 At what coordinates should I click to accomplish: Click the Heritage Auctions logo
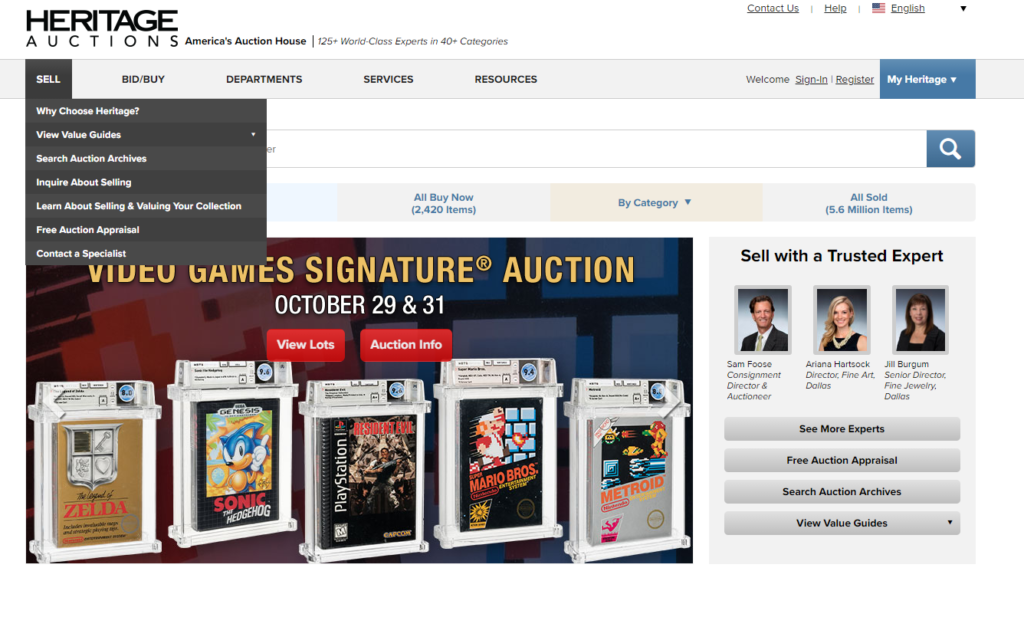click(x=102, y=28)
